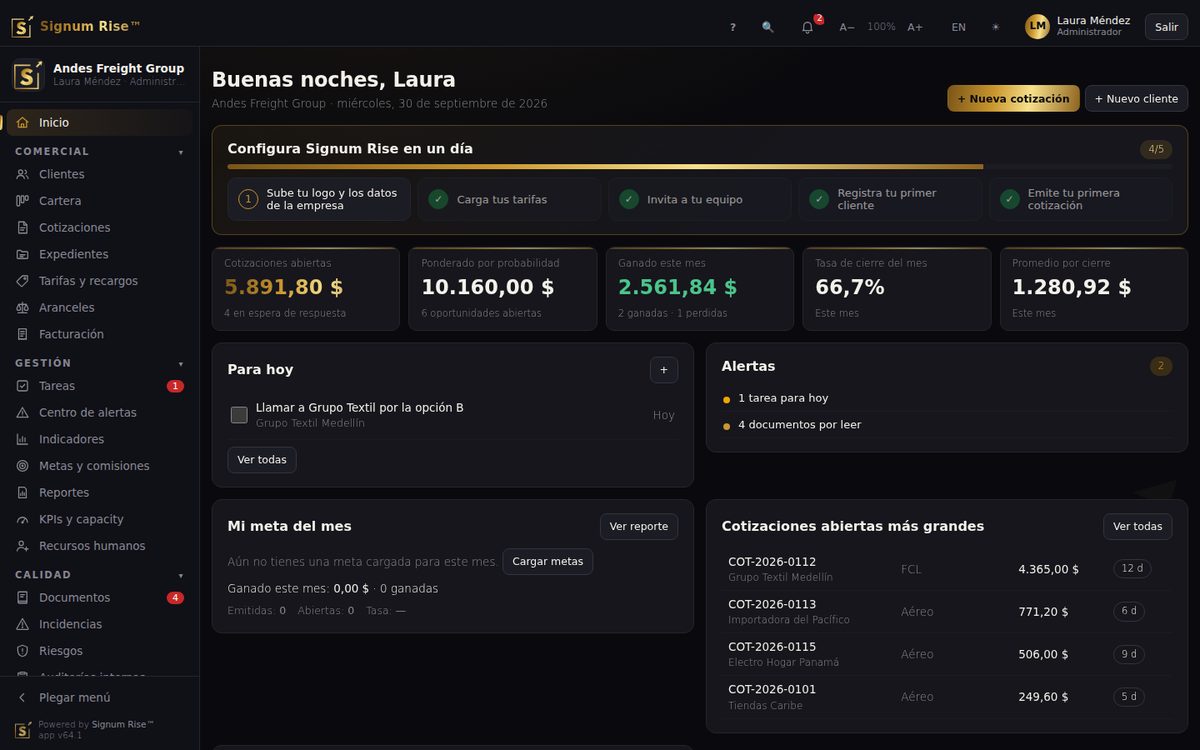The height and width of the screenshot is (750, 1200).
Task: Click the Promedio por cierre 1.280,92 $ card
Action: pos(1094,289)
